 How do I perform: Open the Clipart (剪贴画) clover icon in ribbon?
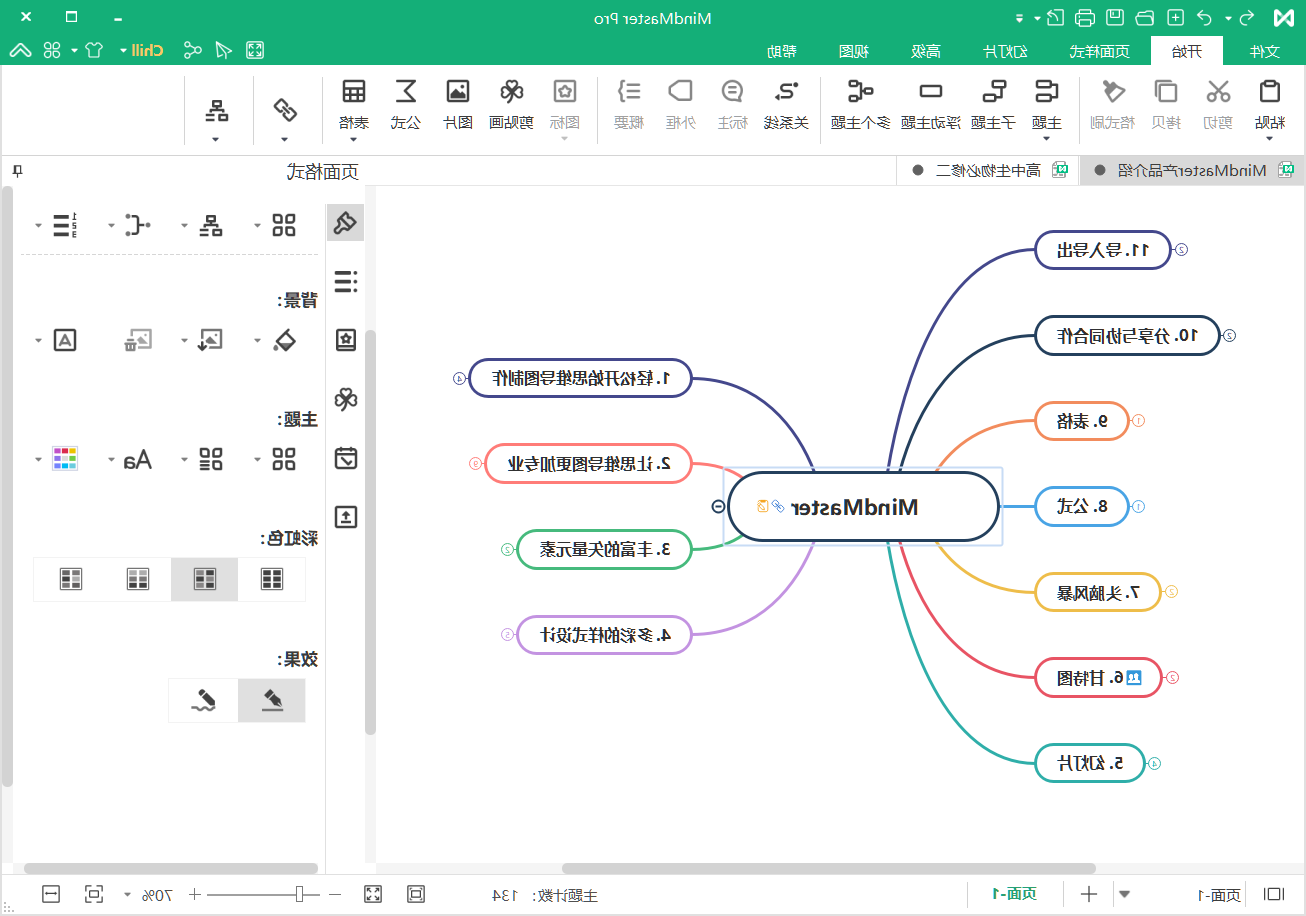coord(512,92)
